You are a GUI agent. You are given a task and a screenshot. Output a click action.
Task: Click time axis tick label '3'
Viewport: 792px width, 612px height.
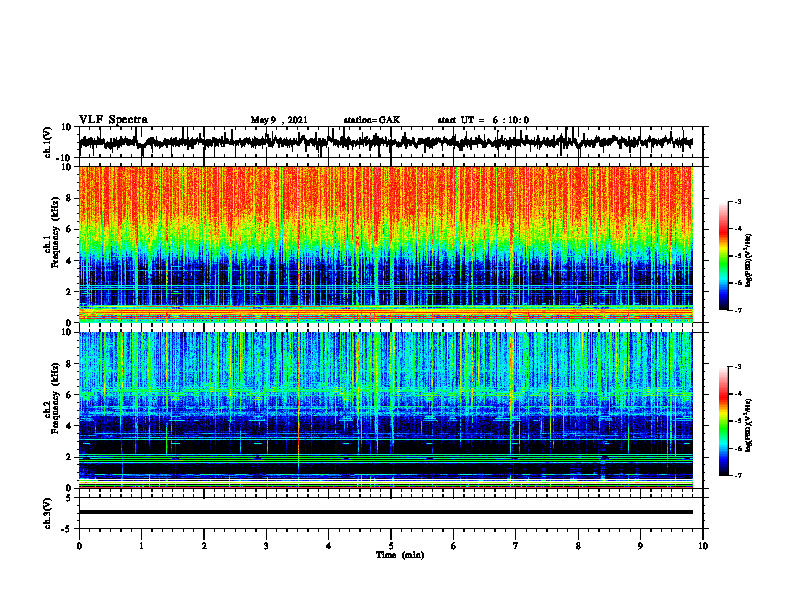pyautogui.click(x=266, y=546)
